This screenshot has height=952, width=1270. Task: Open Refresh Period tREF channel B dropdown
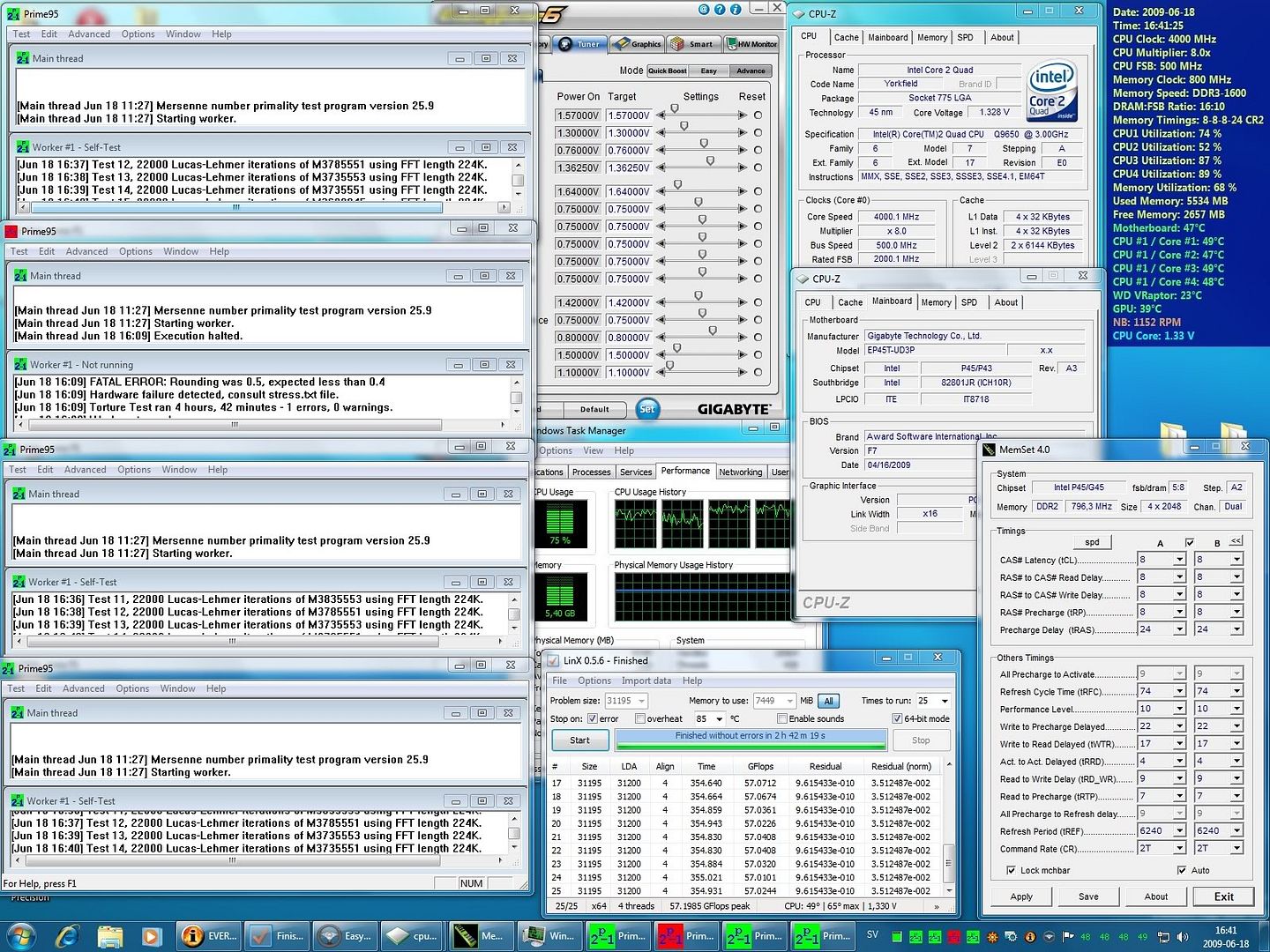point(1236,830)
